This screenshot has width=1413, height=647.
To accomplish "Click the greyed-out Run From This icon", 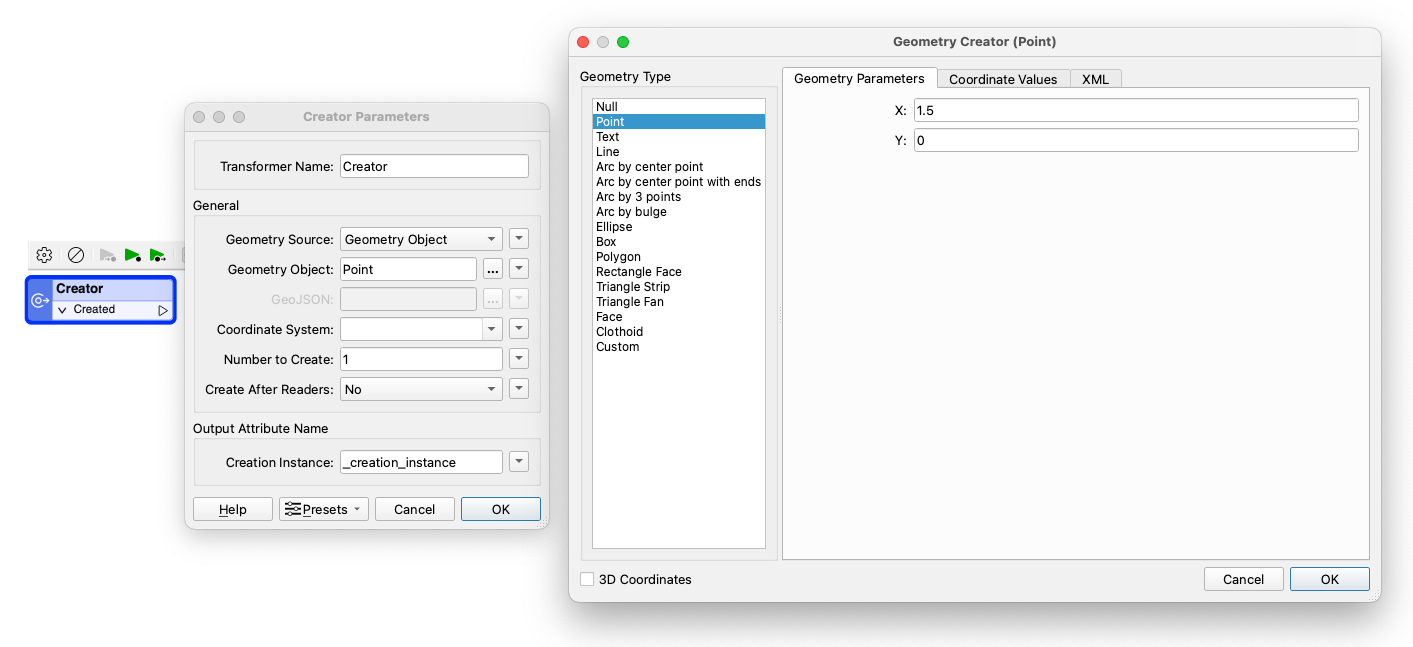I will point(107,255).
